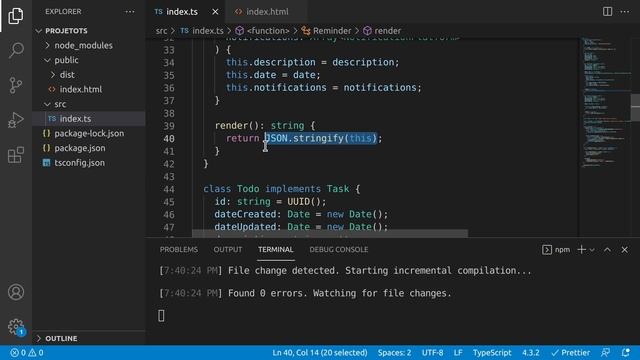Open the Run and Debug view
Screen dimensions: 640x360
coord(16,120)
